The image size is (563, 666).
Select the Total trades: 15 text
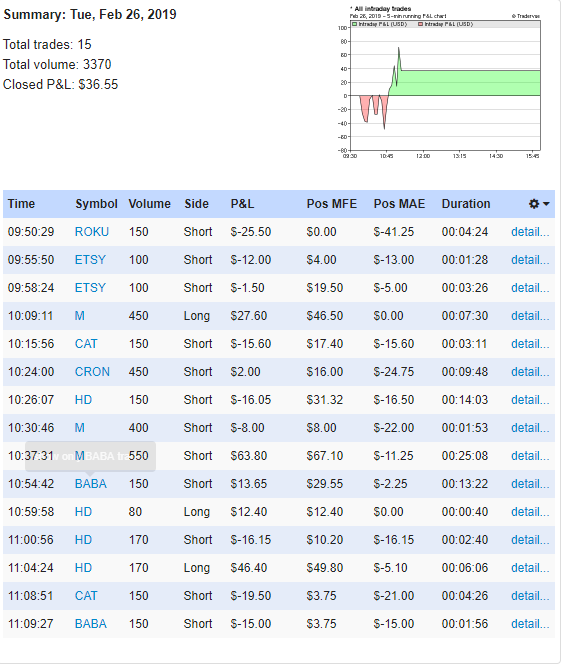pyautogui.click(x=47, y=45)
